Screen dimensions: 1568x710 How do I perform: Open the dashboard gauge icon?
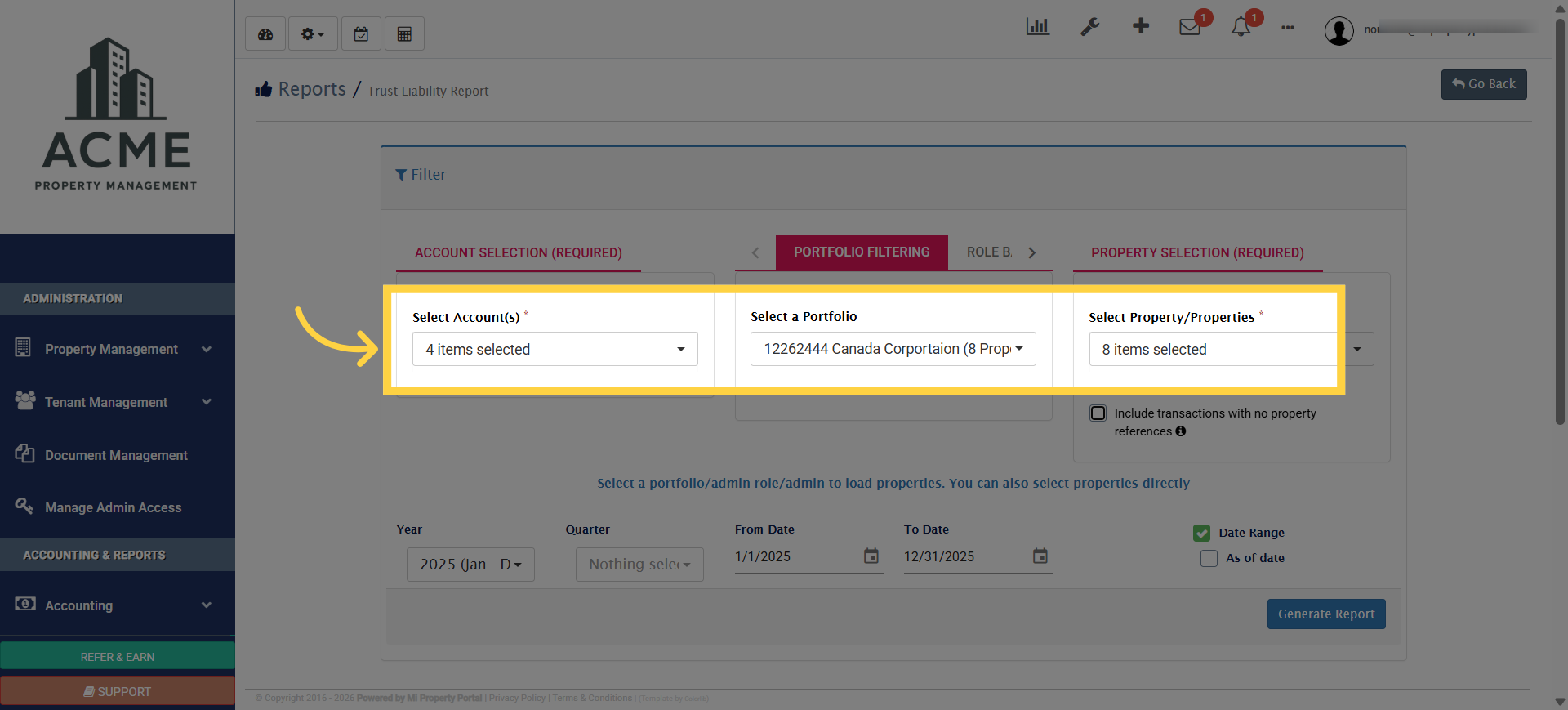click(x=265, y=34)
